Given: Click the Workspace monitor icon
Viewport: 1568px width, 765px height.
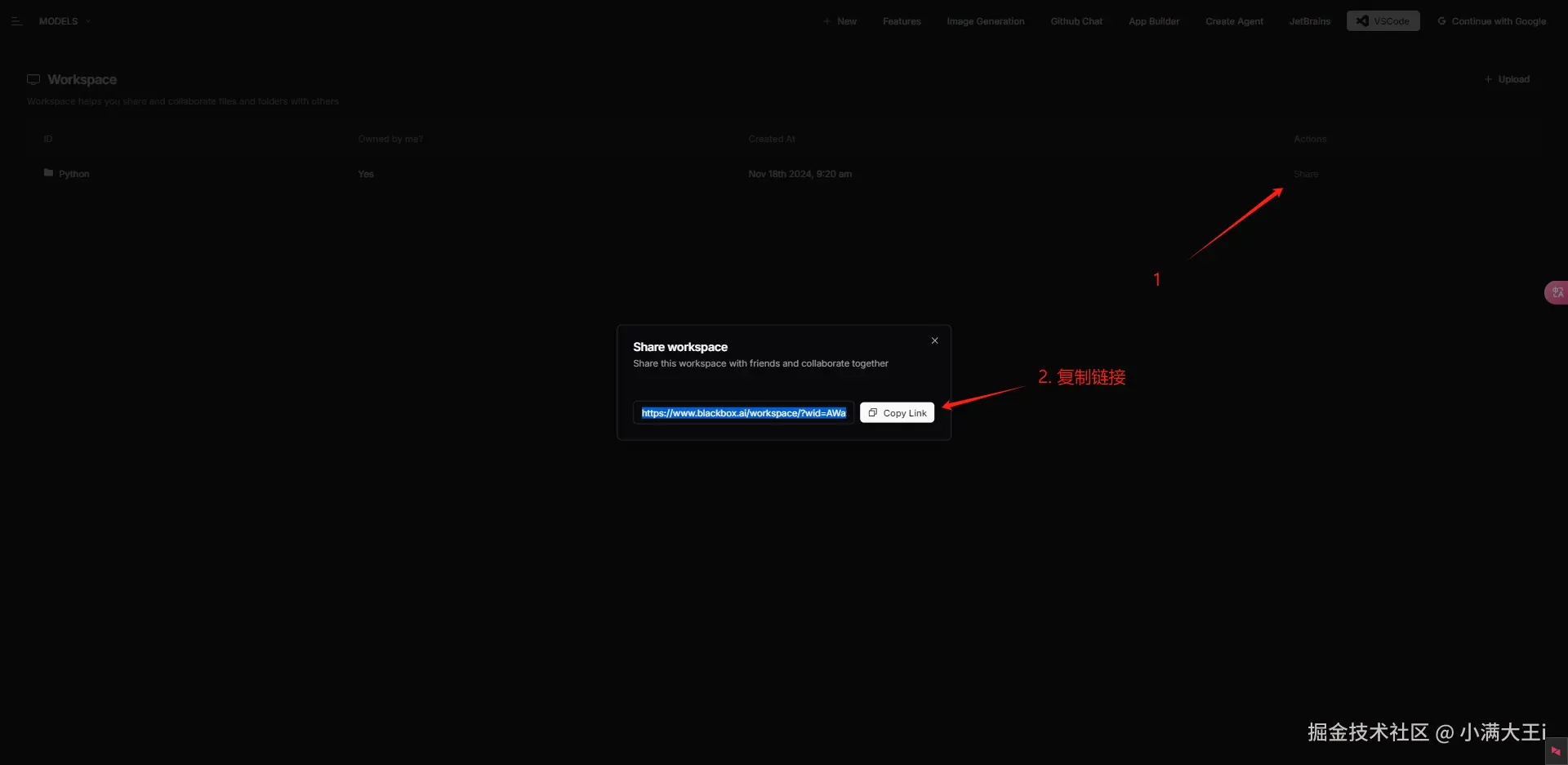Looking at the screenshot, I should (x=33, y=79).
